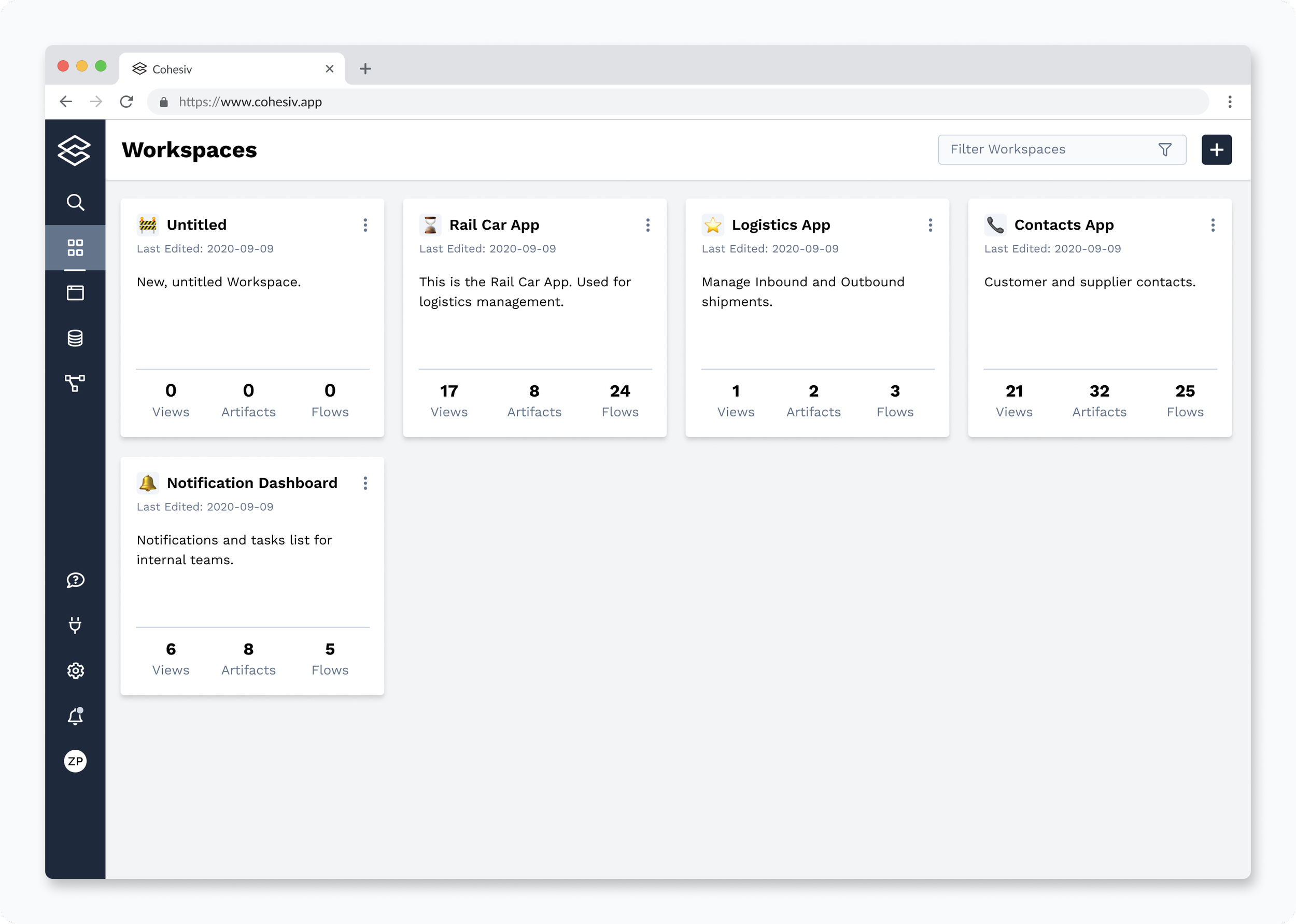Open the flows diagram icon in sidebar
Screen dimensions: 1296x924
click(x=75, y=384)
